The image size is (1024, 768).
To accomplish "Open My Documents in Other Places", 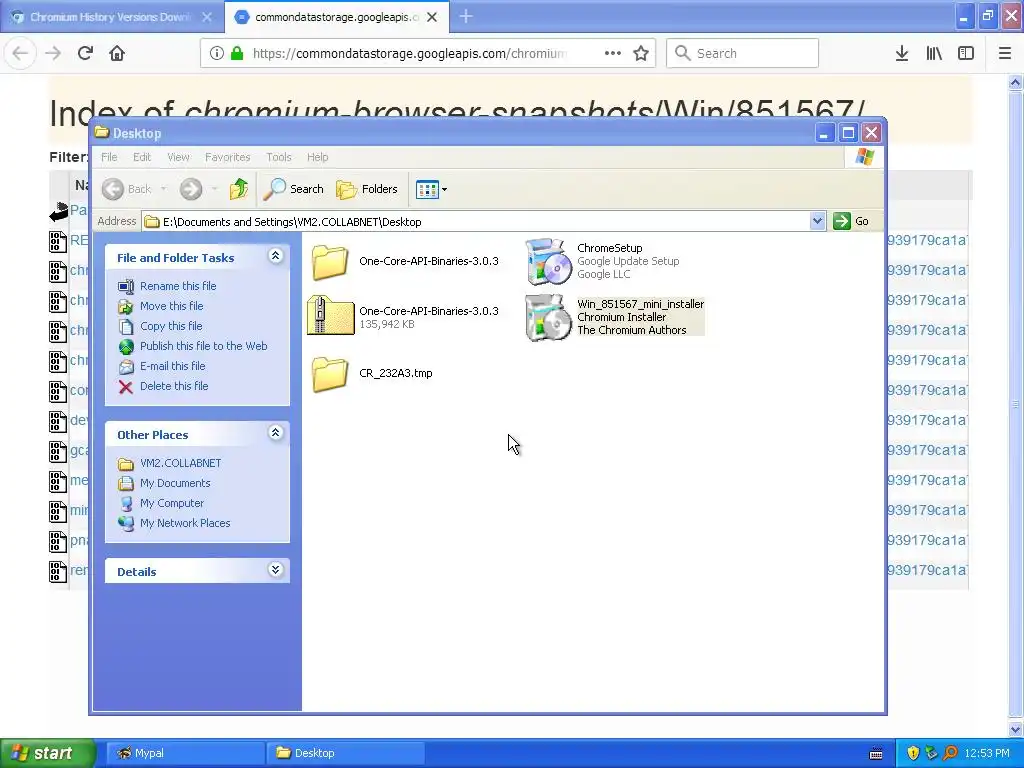I will click(x=175, y=483).
